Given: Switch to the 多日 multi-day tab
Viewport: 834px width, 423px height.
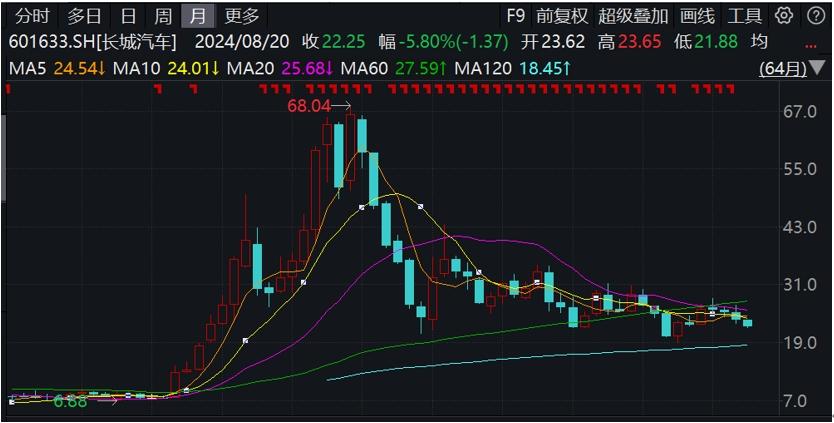Looking at the screenshot, I should [84, 16].
